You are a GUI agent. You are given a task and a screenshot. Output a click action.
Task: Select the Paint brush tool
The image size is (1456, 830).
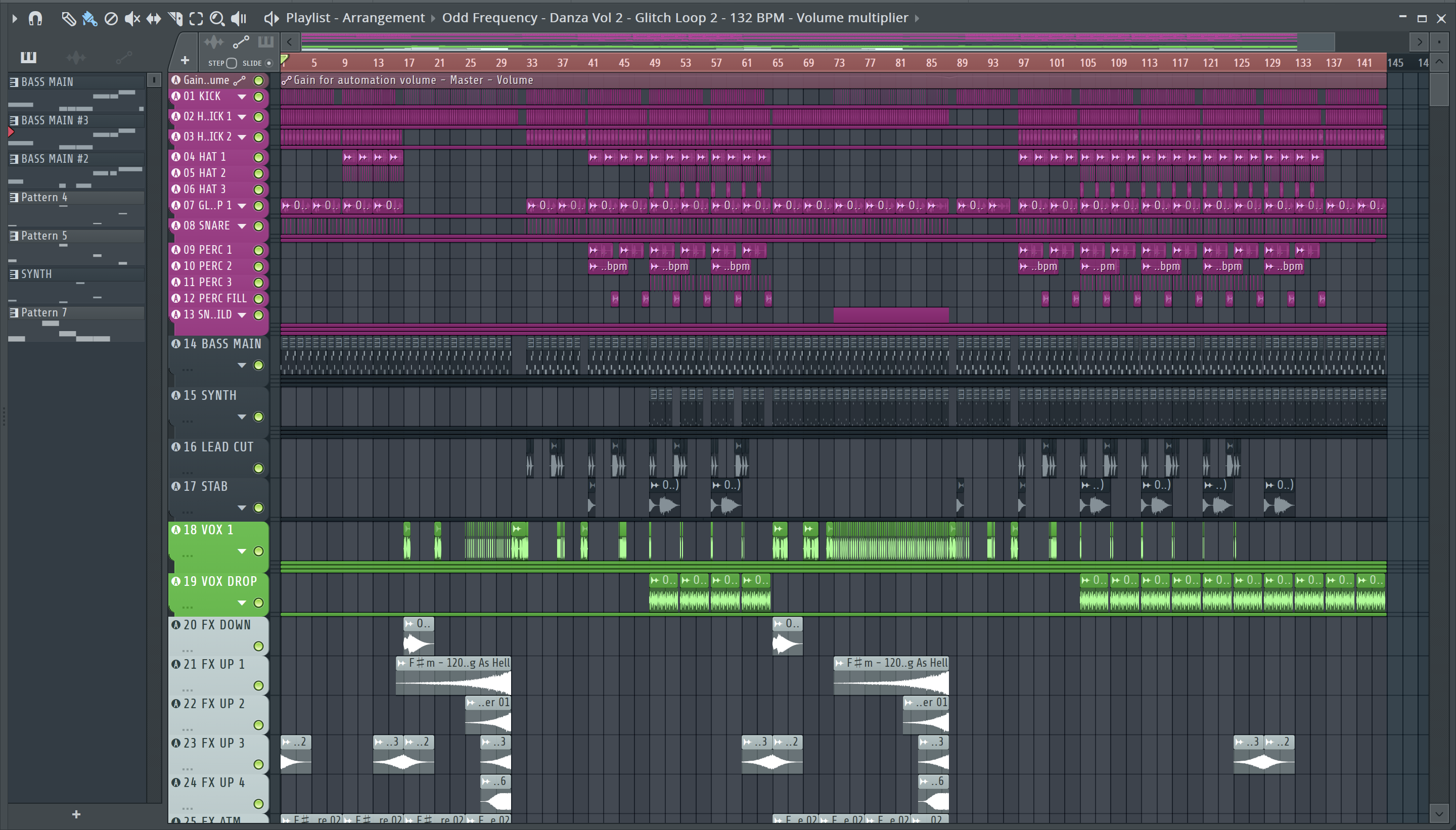tap(89, 18)
